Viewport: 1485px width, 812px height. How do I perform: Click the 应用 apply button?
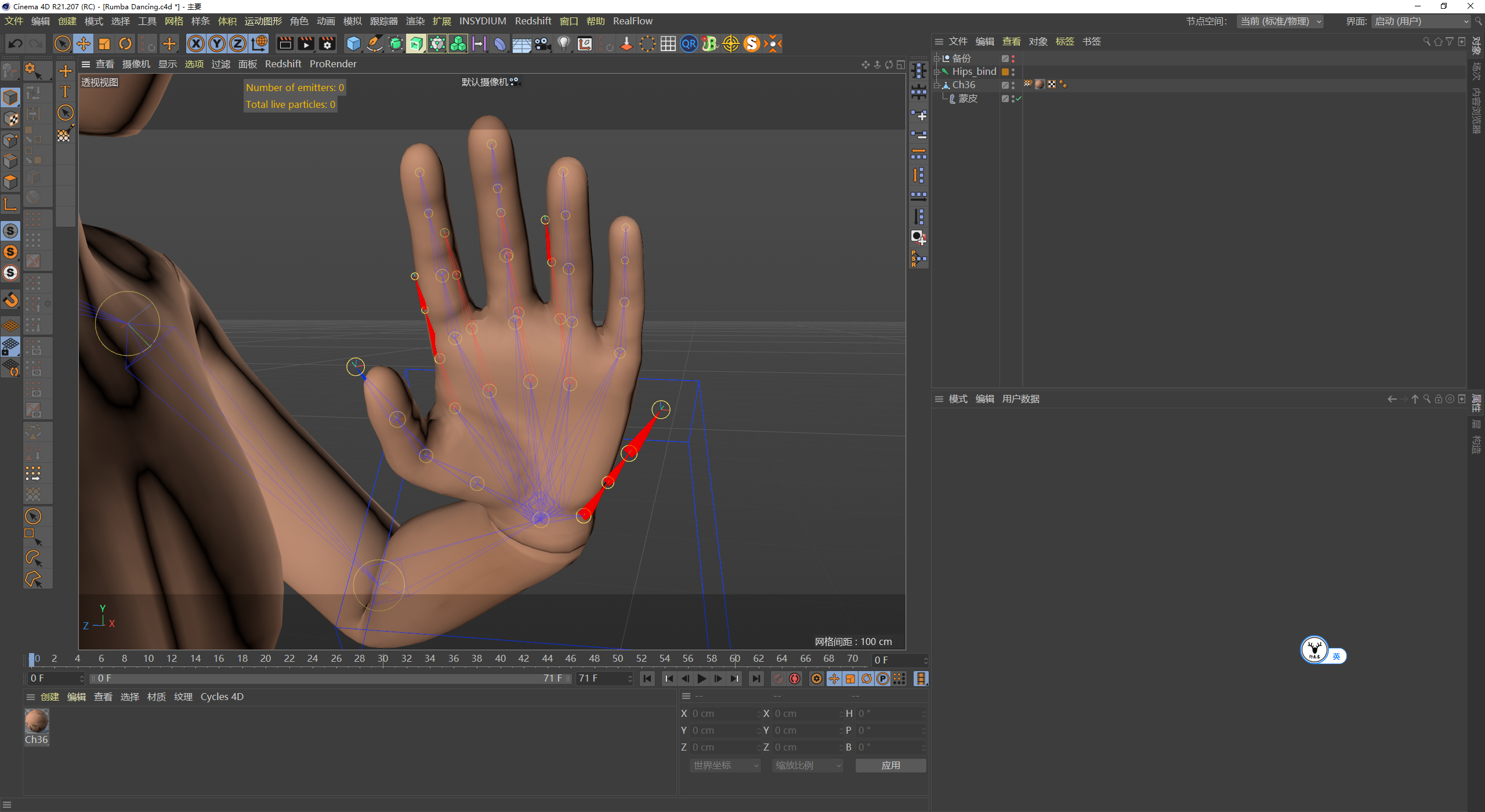pyautogui.click(x=890, y=766)
